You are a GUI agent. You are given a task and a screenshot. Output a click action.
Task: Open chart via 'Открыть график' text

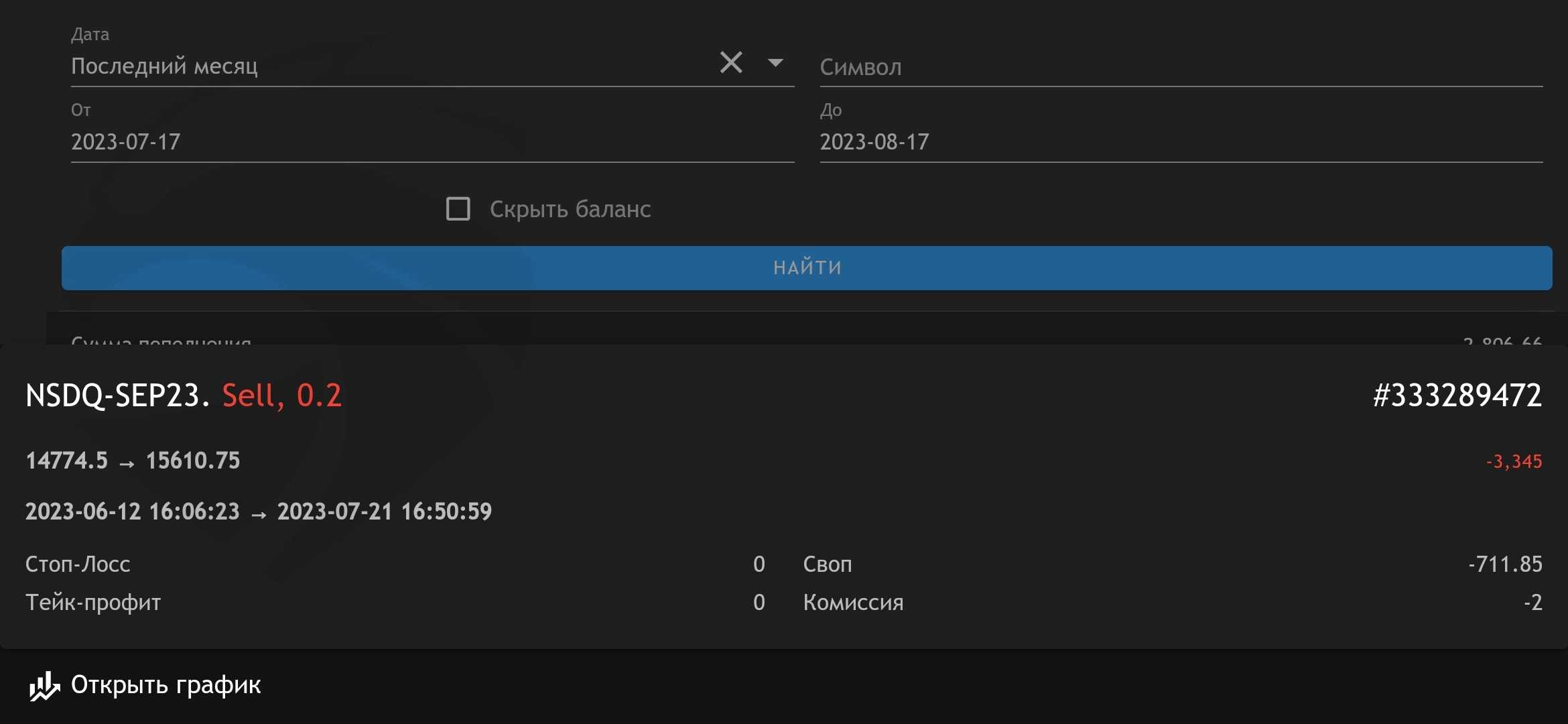point(166,685)
